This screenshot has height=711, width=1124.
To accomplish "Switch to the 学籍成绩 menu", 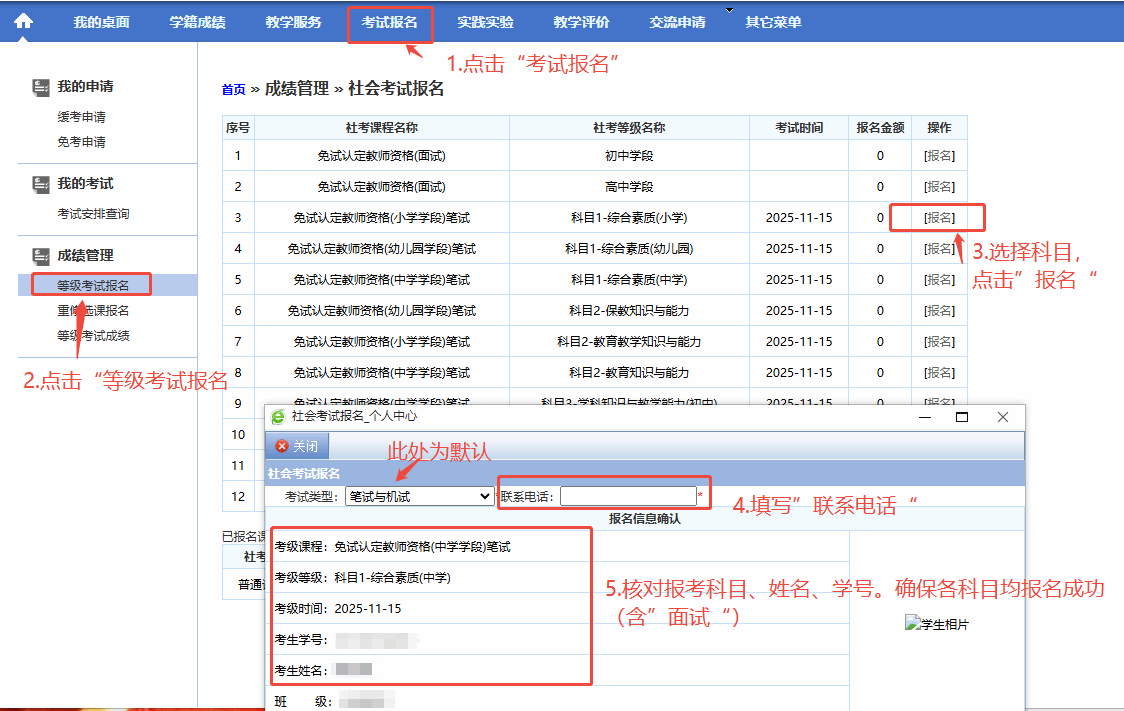I will [197, 22].
